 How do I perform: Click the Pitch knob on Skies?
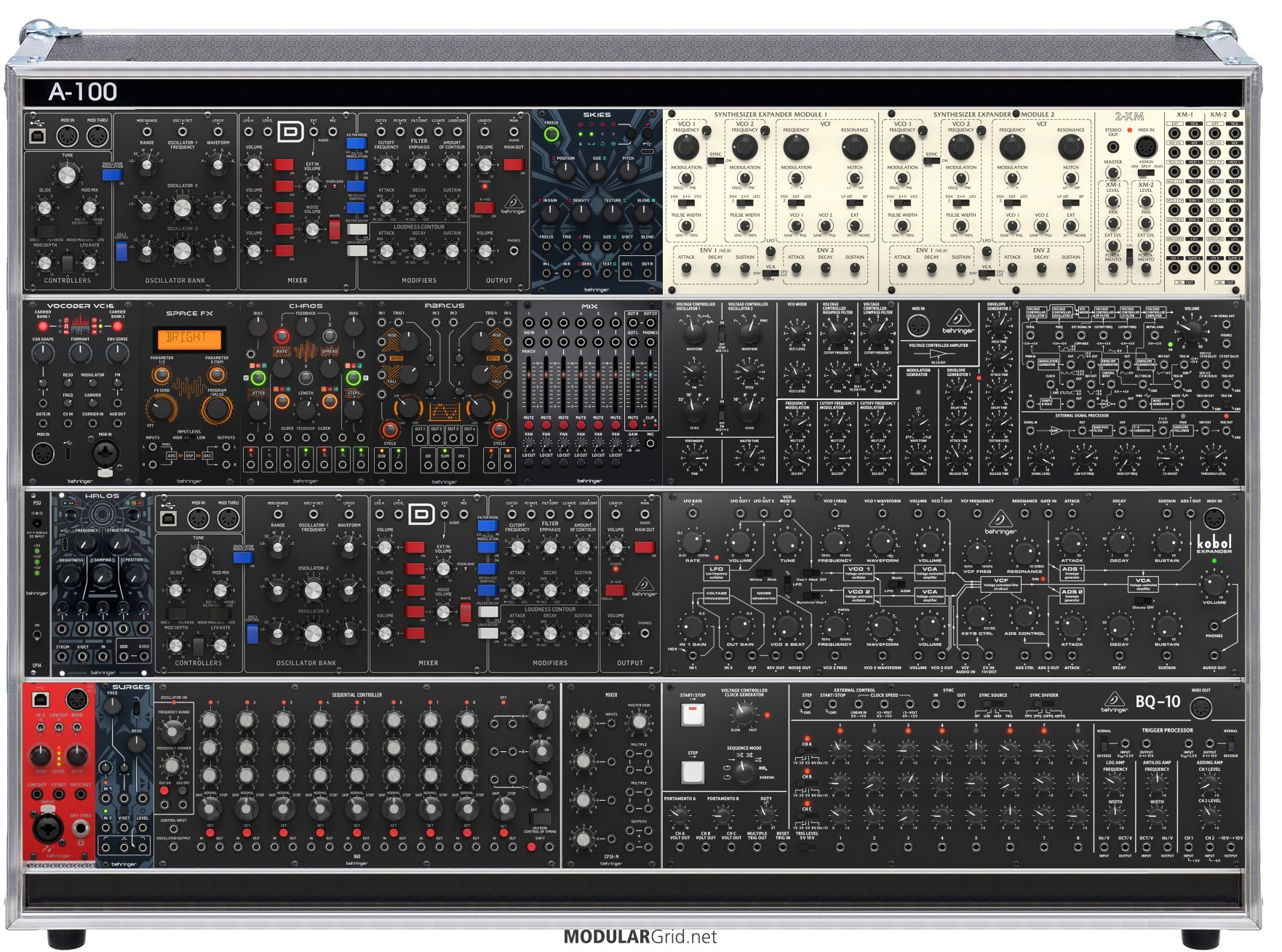click(x=628, y=172)
